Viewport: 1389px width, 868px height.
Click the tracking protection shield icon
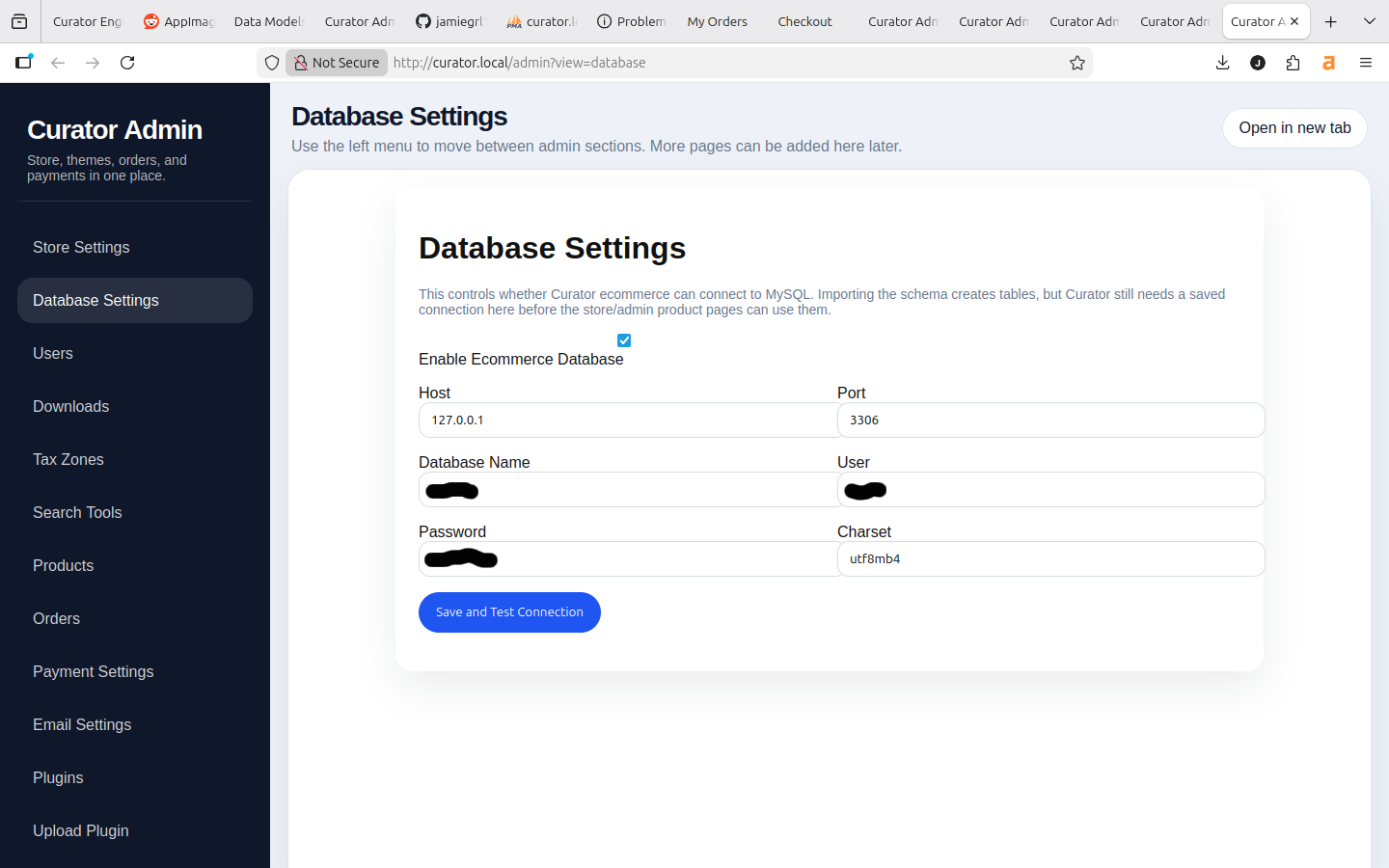[x=272, y=63]
